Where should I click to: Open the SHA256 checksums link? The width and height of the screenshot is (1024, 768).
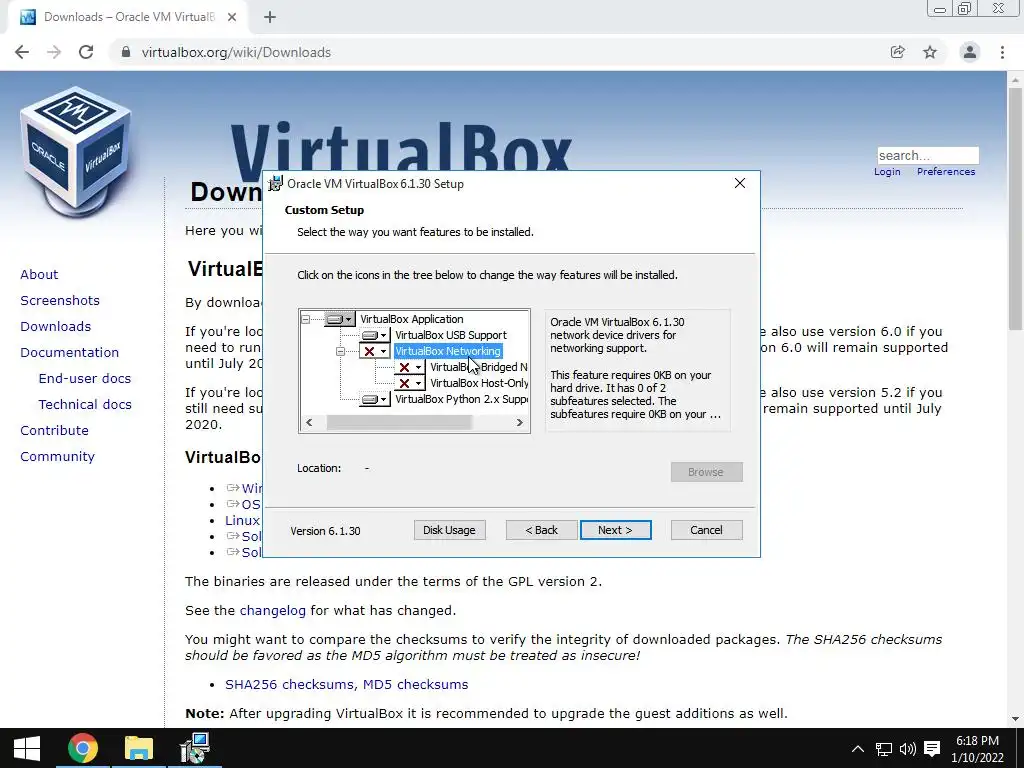(289, 684)
